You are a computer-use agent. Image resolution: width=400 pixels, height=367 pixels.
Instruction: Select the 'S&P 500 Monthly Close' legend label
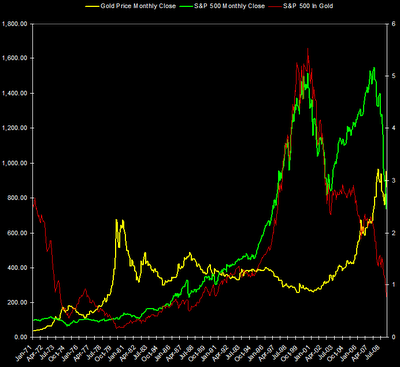(229, 6)
